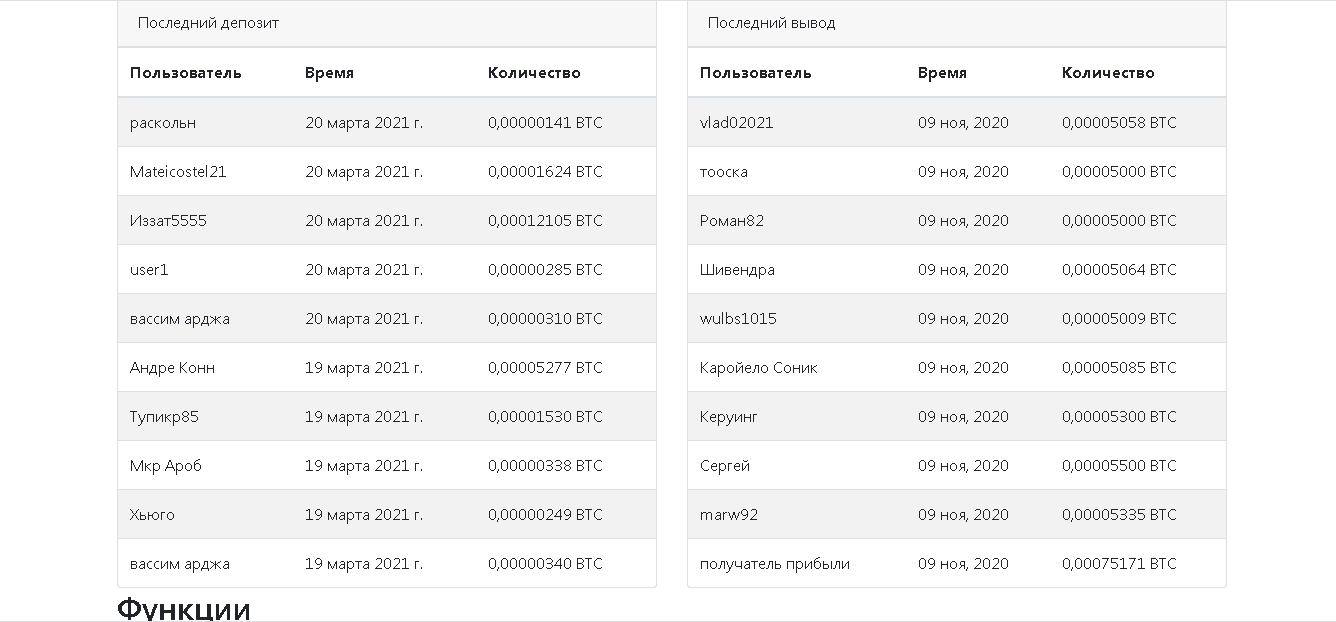
Task: Select user 'Андре Конн' in deposits
Action: [172, 368]
